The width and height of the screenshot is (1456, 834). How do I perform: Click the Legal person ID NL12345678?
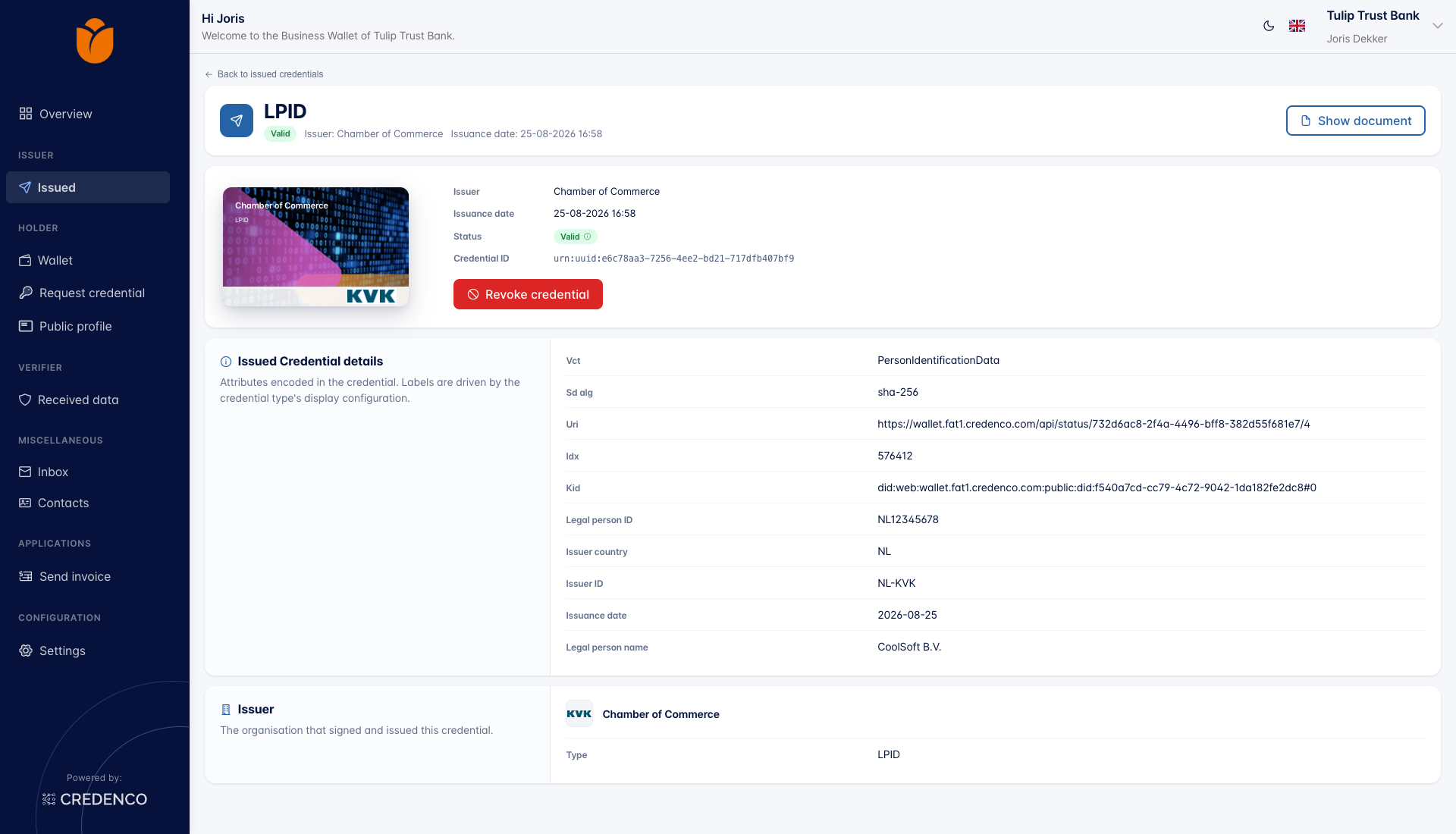(x=908, y=519)
